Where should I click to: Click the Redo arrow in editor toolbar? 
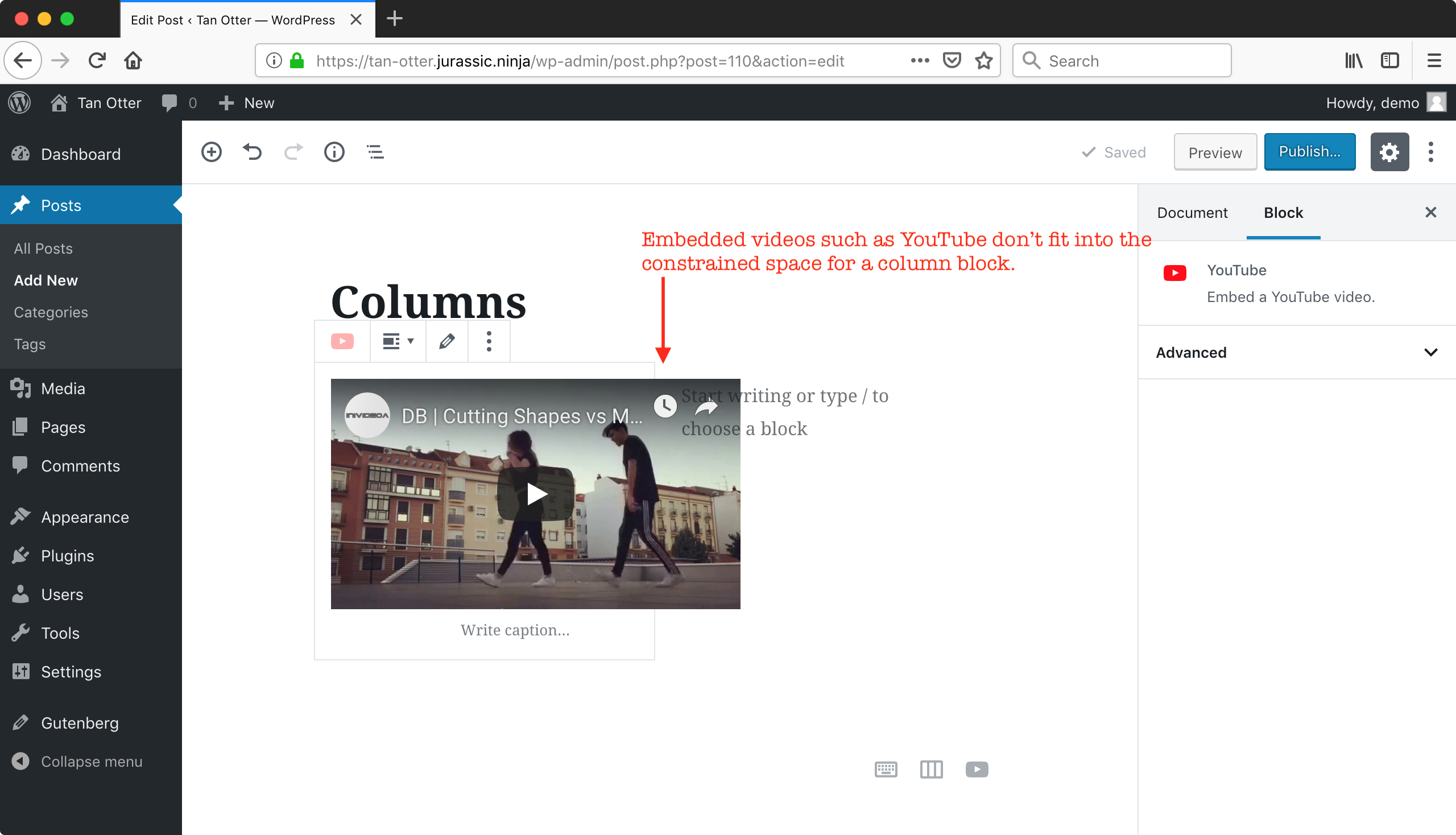(x=293, y=152)
